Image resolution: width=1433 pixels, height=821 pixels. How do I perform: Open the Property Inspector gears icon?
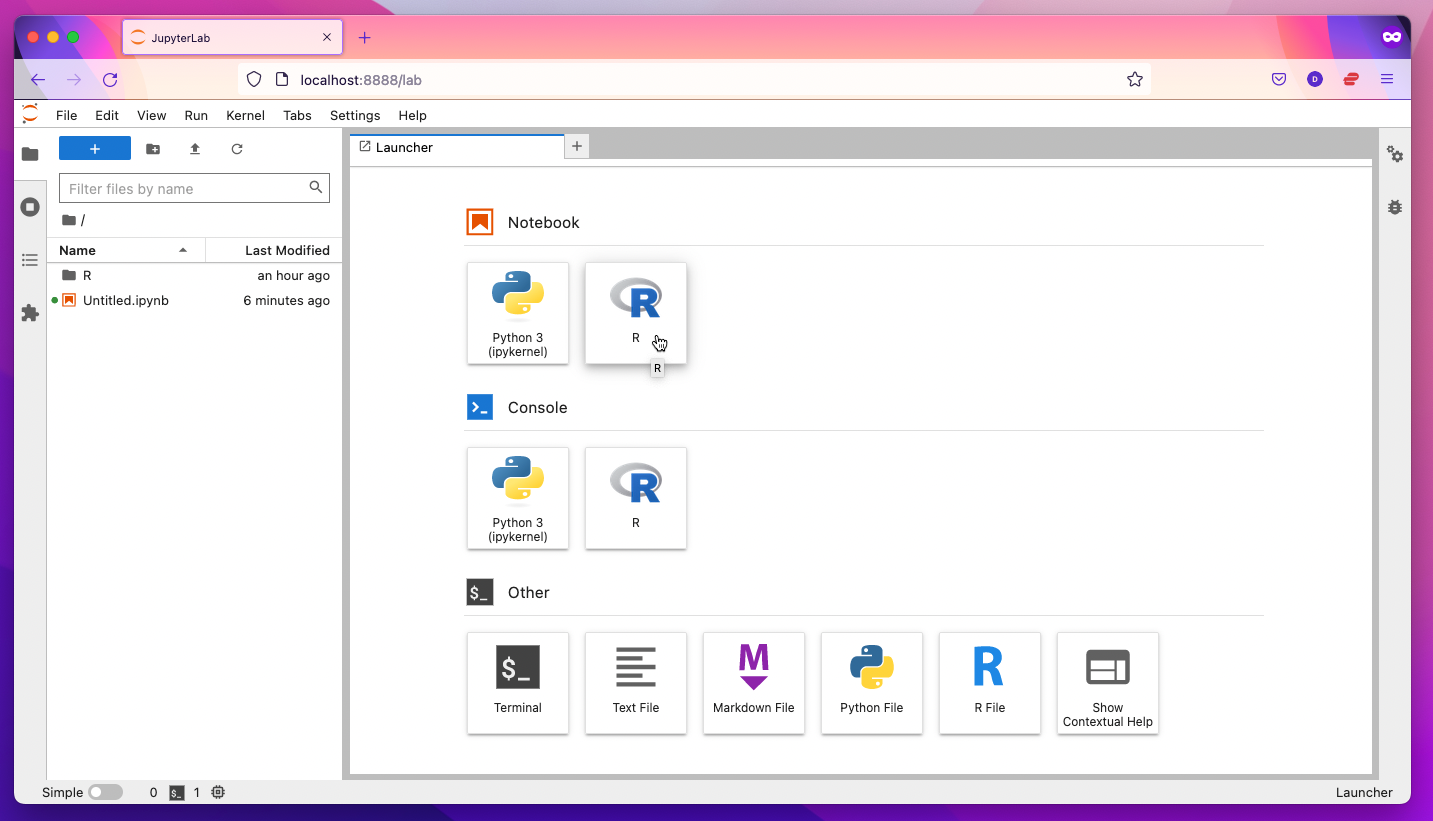1395,154
